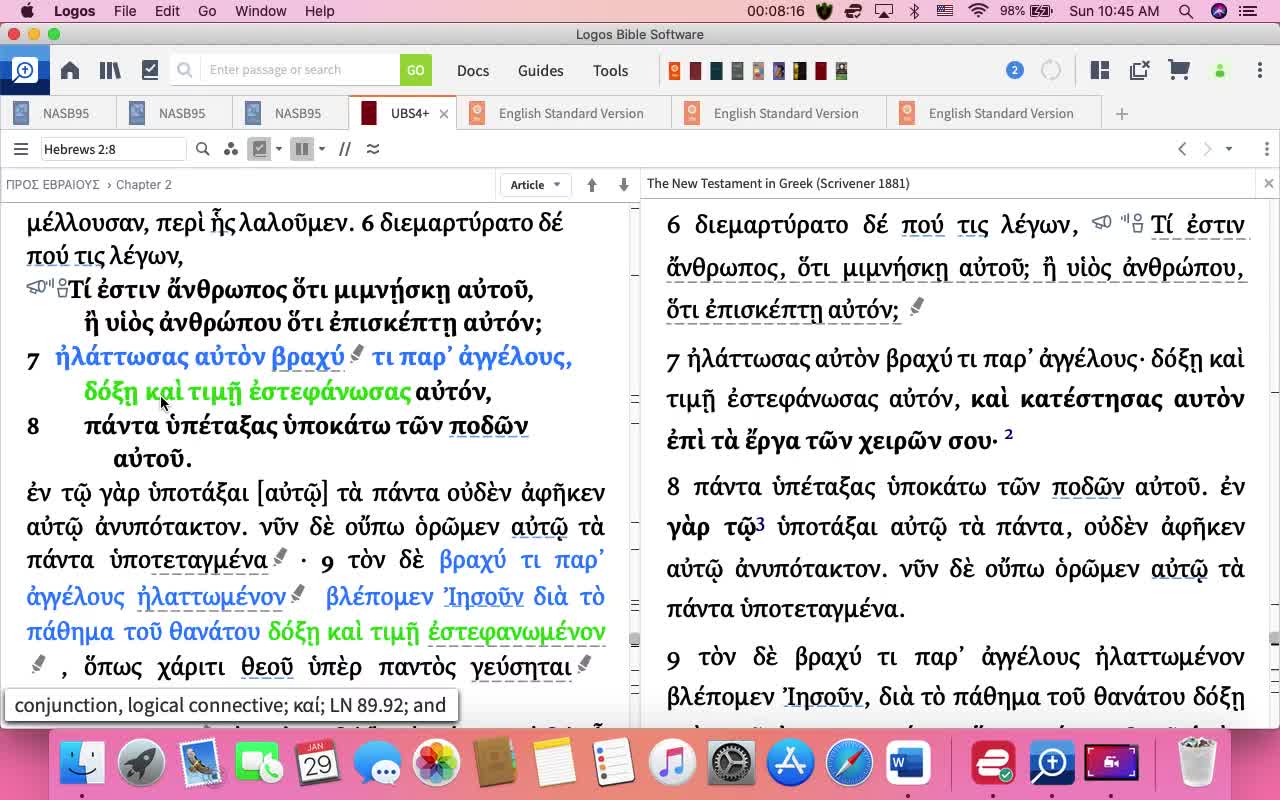Toggle the multiple resources columns button
The image size is (1280, 800).
pos(302,149)
